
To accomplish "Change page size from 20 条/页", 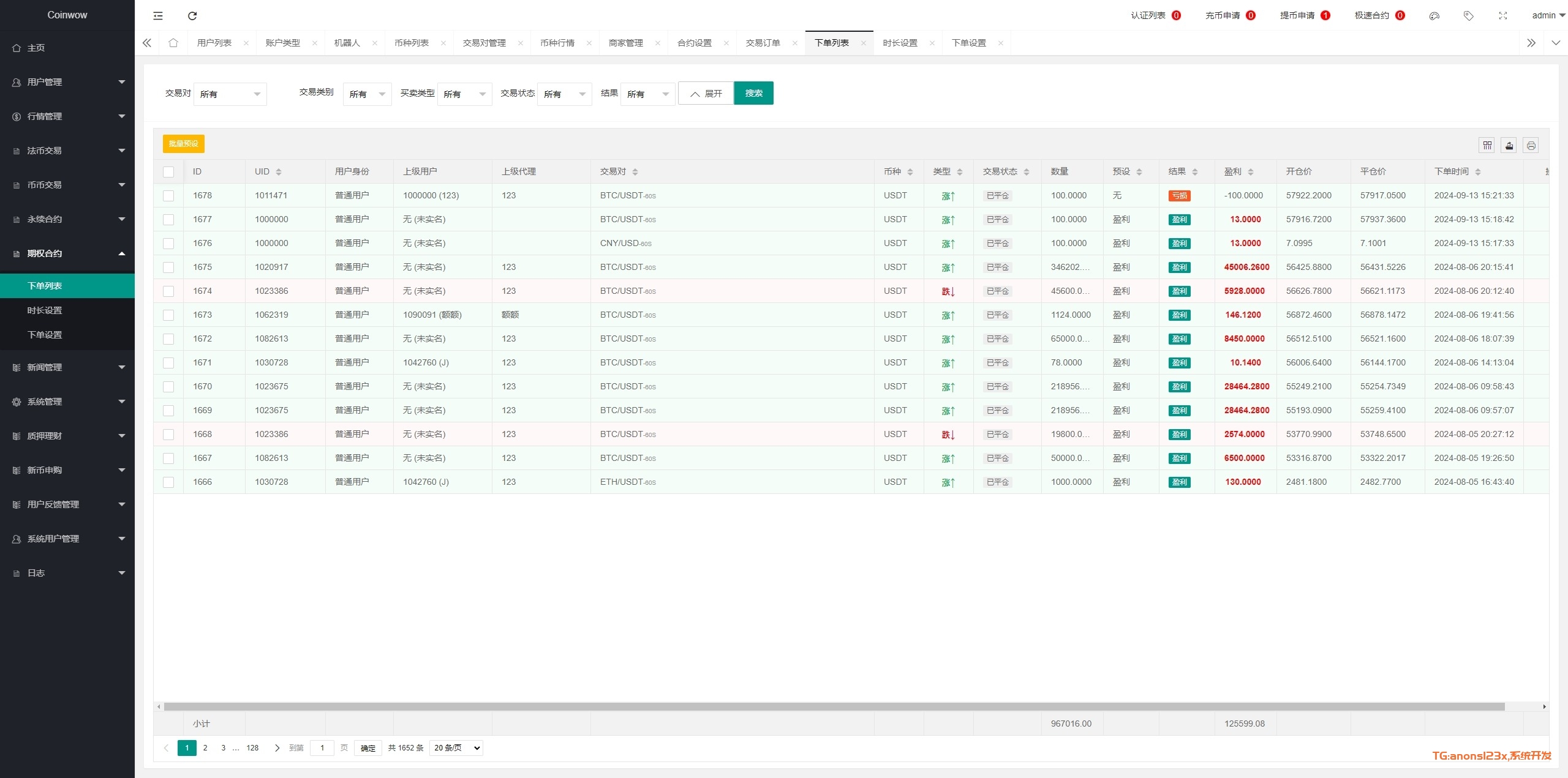I will coord(456,748).
